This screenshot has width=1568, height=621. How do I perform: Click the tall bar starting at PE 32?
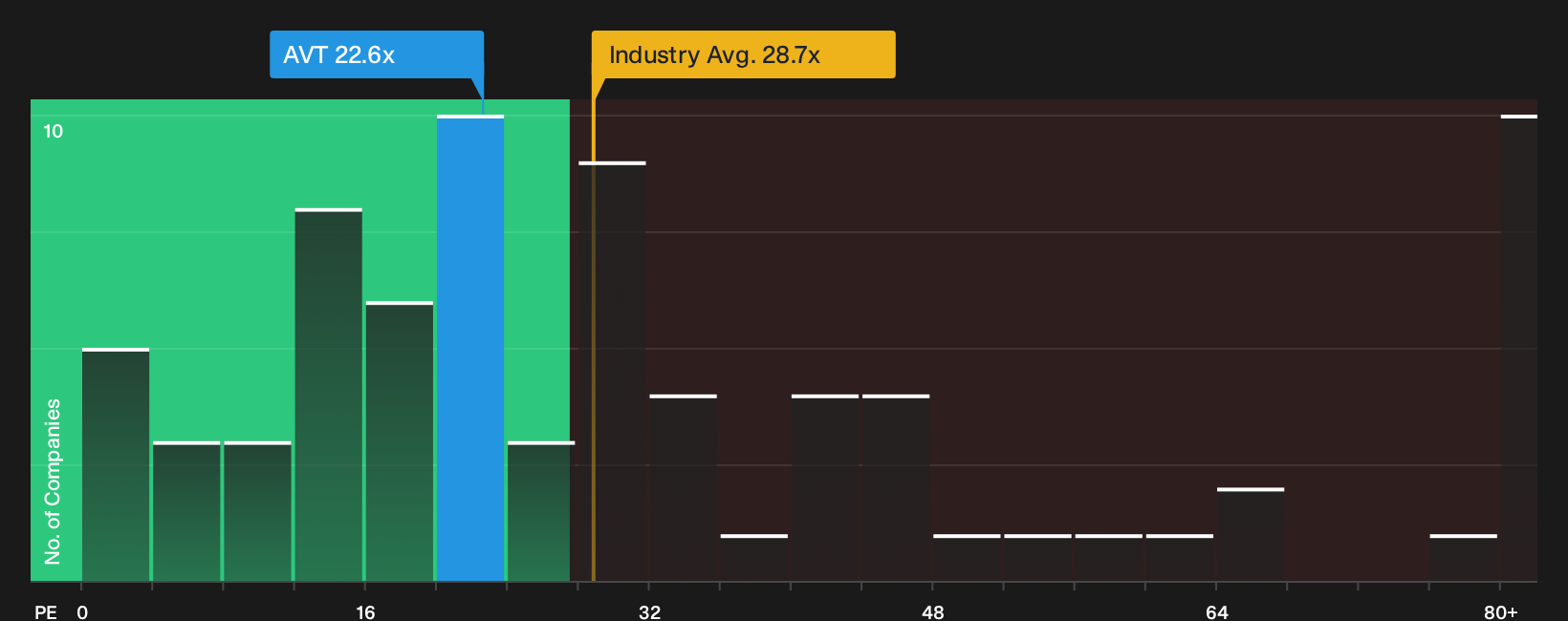683,487
